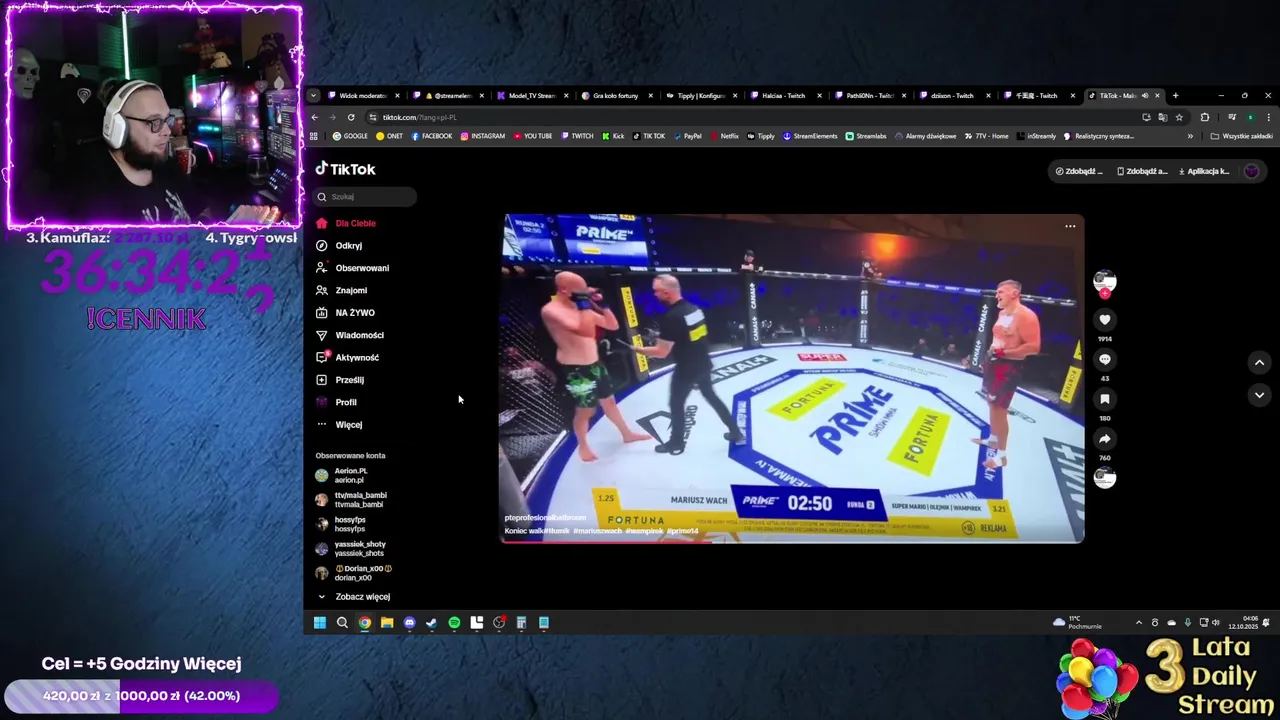Viewport: 1280px width, 720px height.
Task: Show hidden system tray icons
Action: click(x=1138, y=623)
